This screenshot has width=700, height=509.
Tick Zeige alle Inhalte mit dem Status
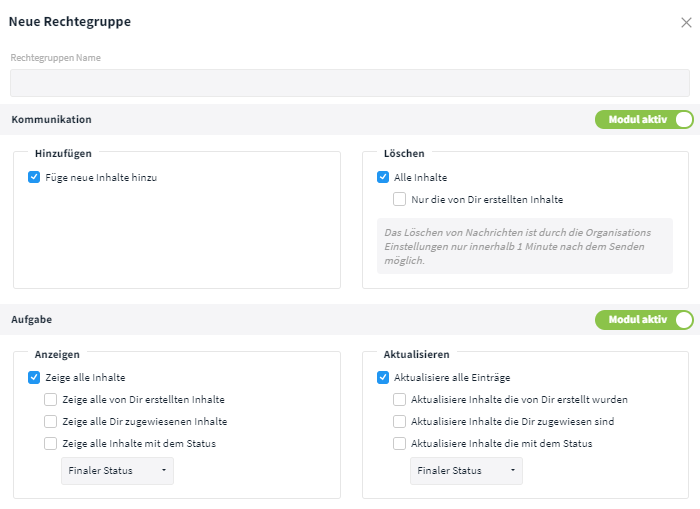[50, 443]
